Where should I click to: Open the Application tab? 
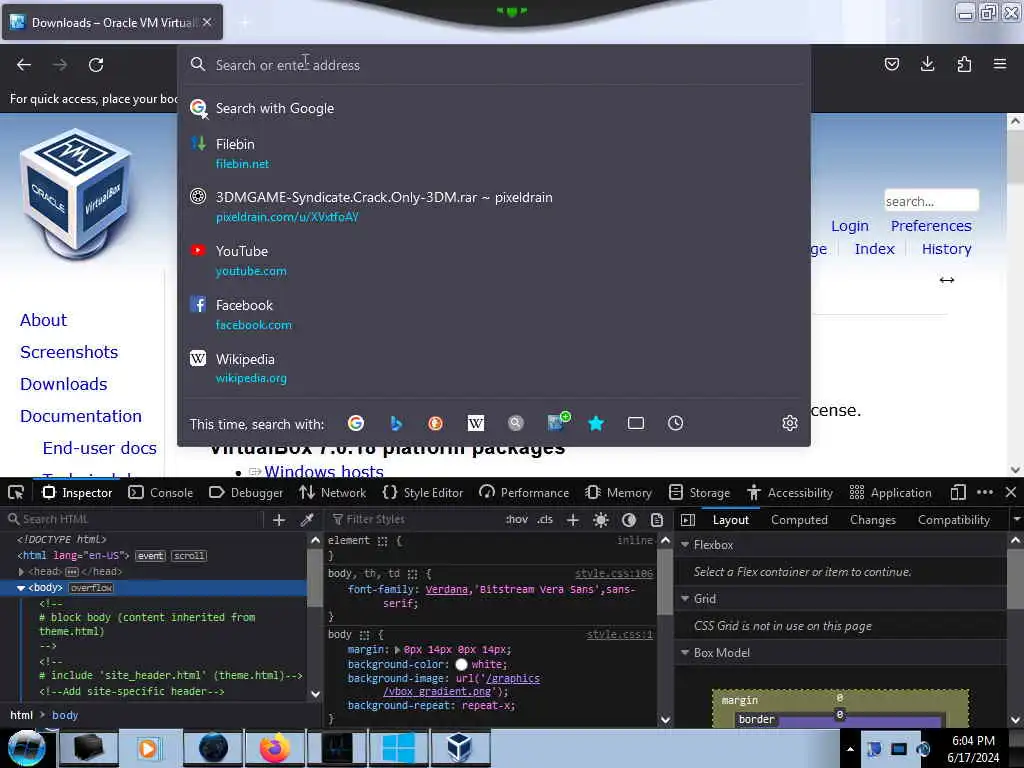(x=891, y=492)
